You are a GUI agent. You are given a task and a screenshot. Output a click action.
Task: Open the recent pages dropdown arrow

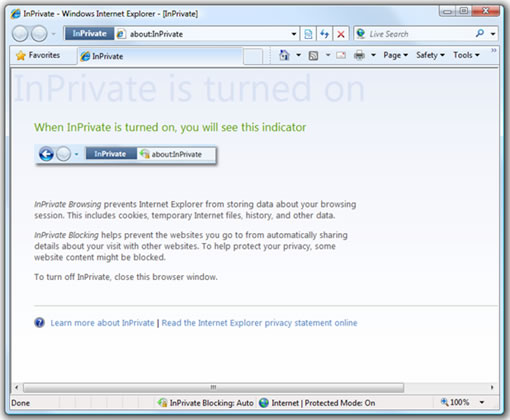point(54,34)
